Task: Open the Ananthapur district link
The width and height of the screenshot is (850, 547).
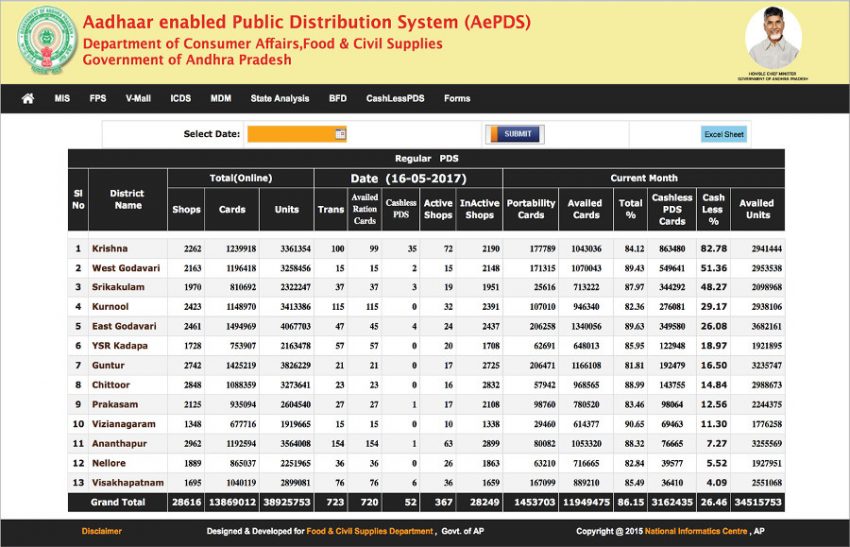Action: (x=119, y=443)
